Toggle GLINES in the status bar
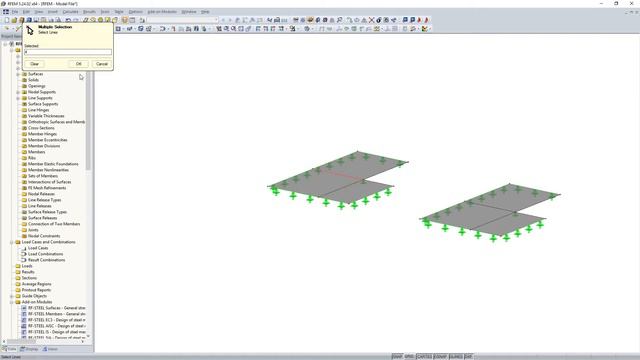This screenshot has width=640, height=360. (456, 356)
